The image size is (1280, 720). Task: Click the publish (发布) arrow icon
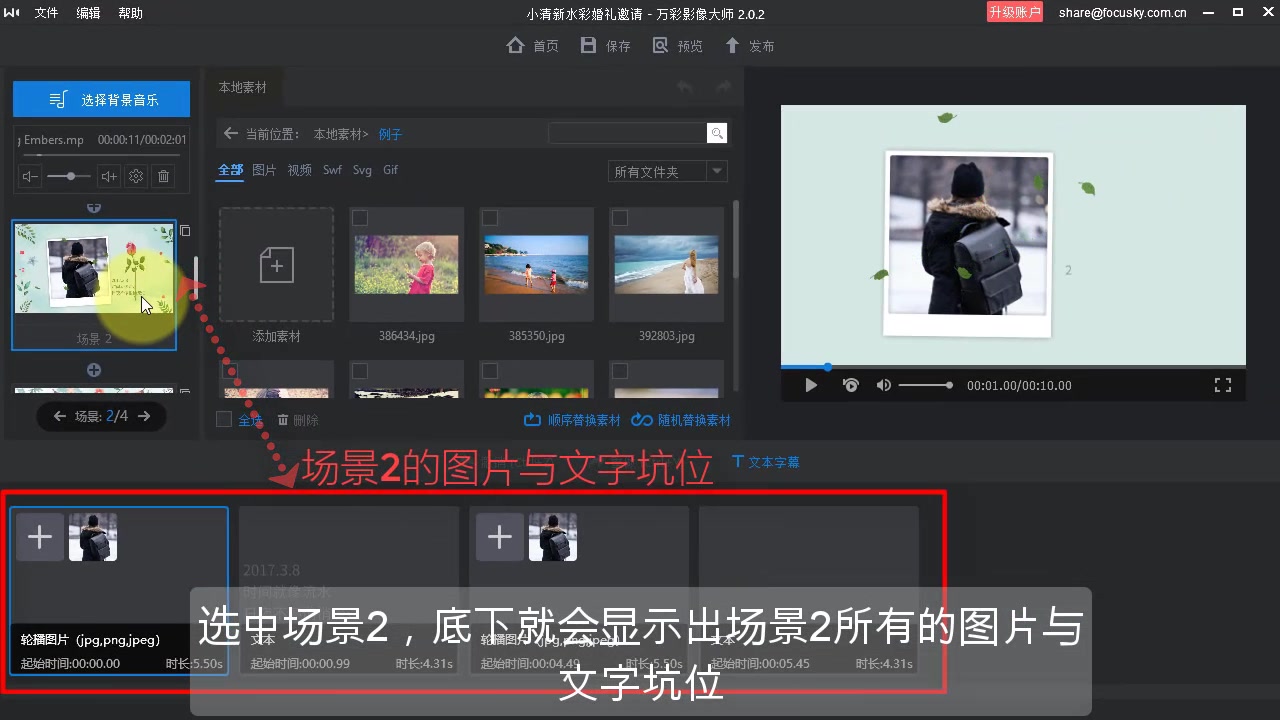pyautogui.click(x=733, y=45)
